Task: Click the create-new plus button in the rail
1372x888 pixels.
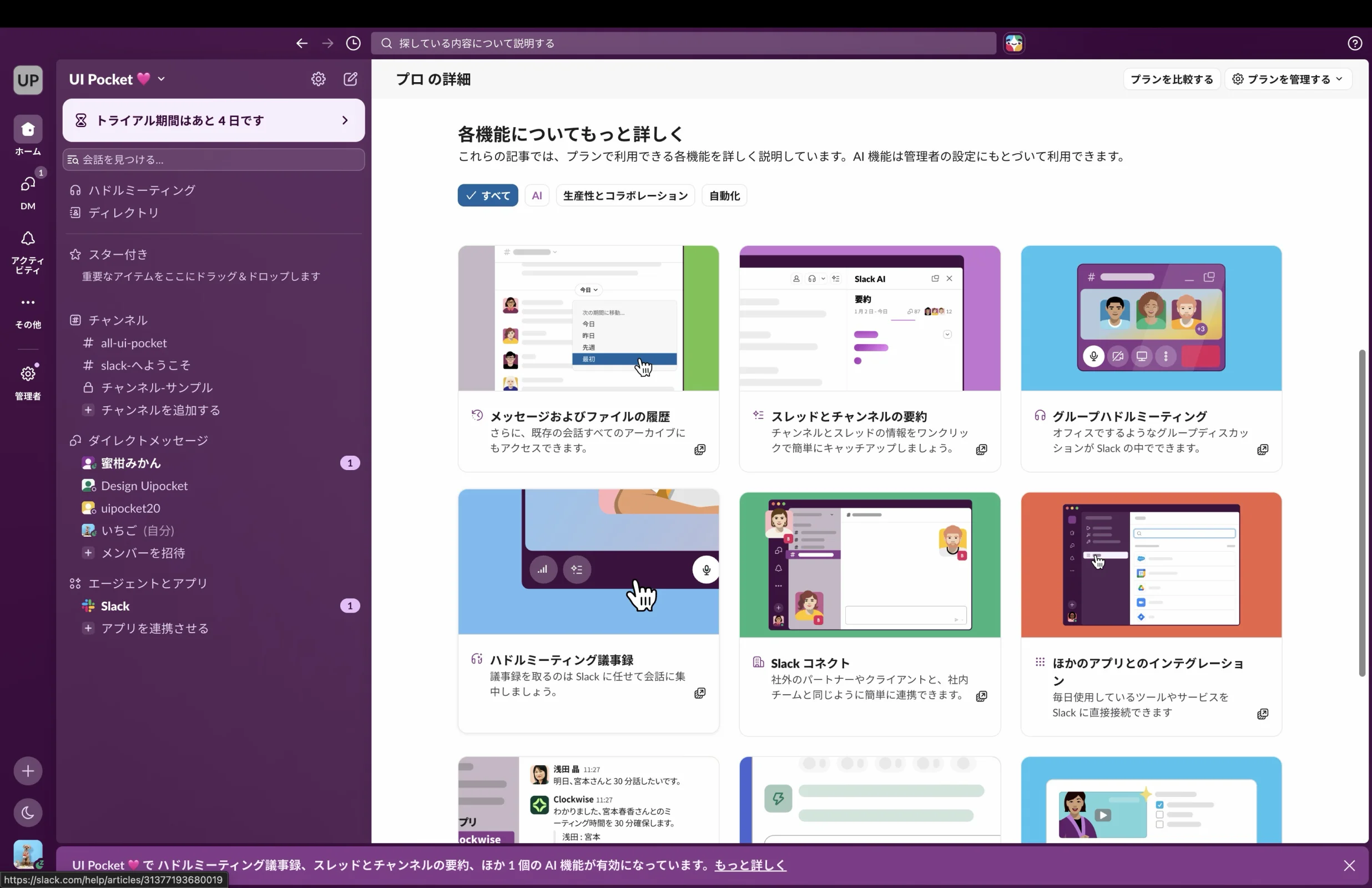Action: (28, 770)
